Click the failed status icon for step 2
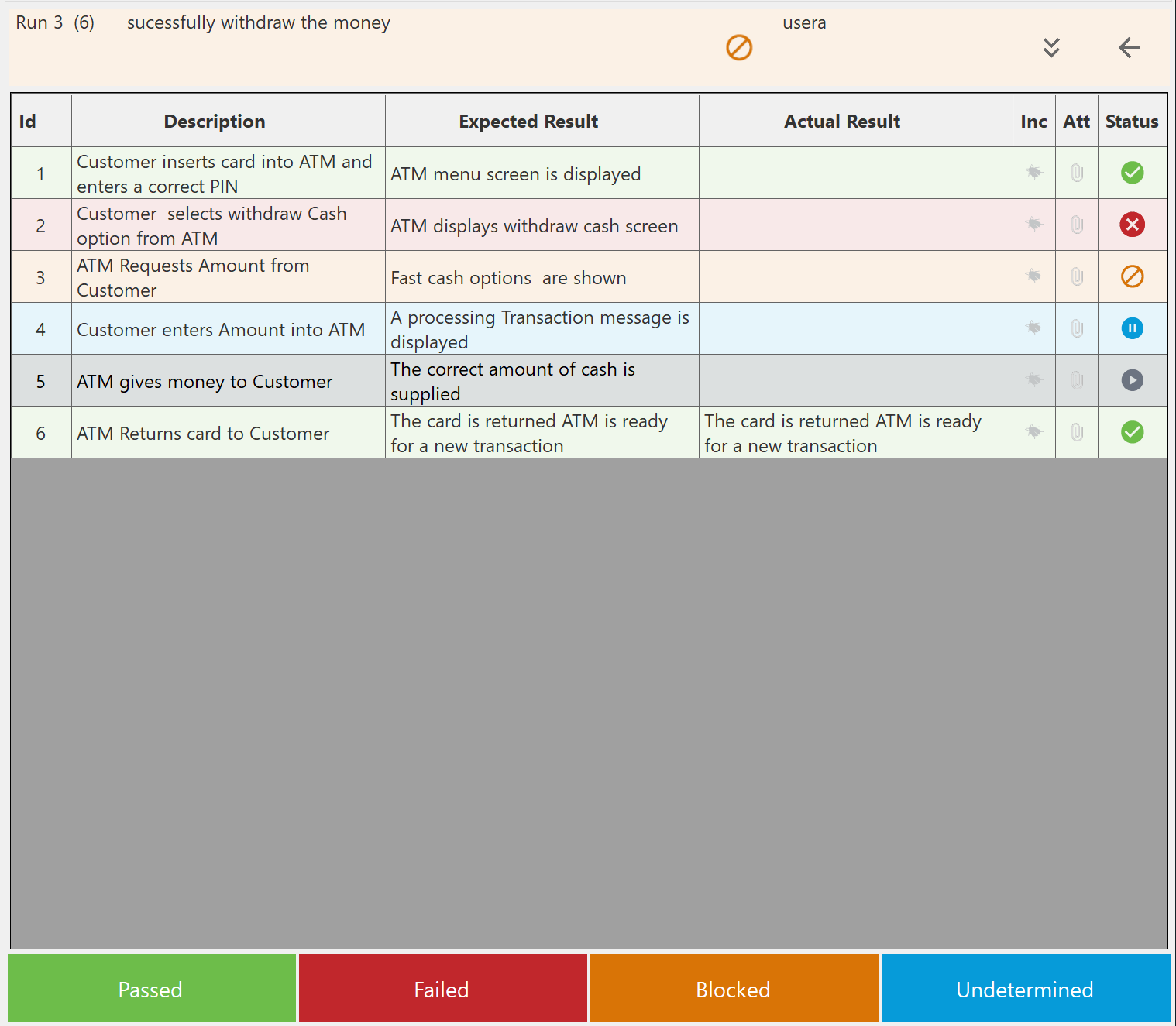This screenshot has height=1026, width=1176. [x=1132, y=225]
